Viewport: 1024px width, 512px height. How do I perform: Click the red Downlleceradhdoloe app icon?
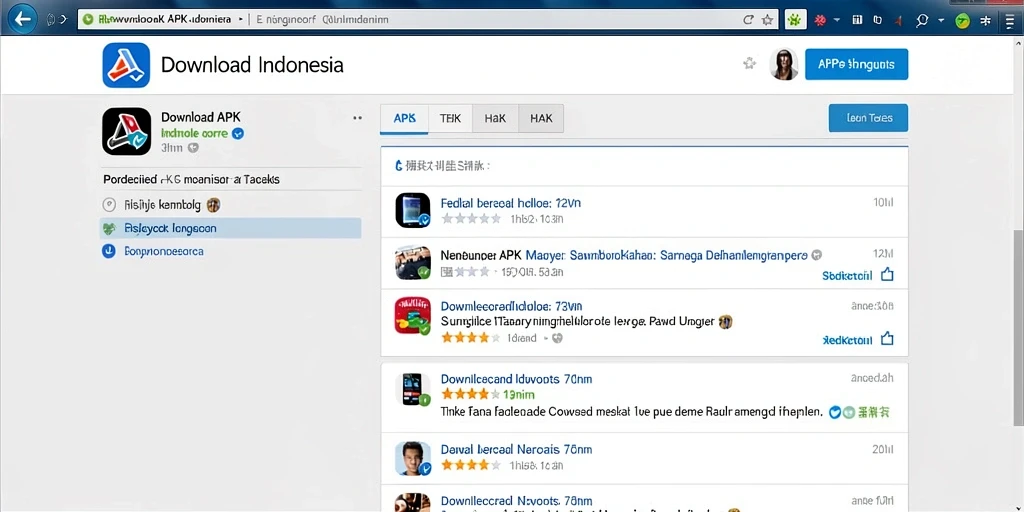413,315
